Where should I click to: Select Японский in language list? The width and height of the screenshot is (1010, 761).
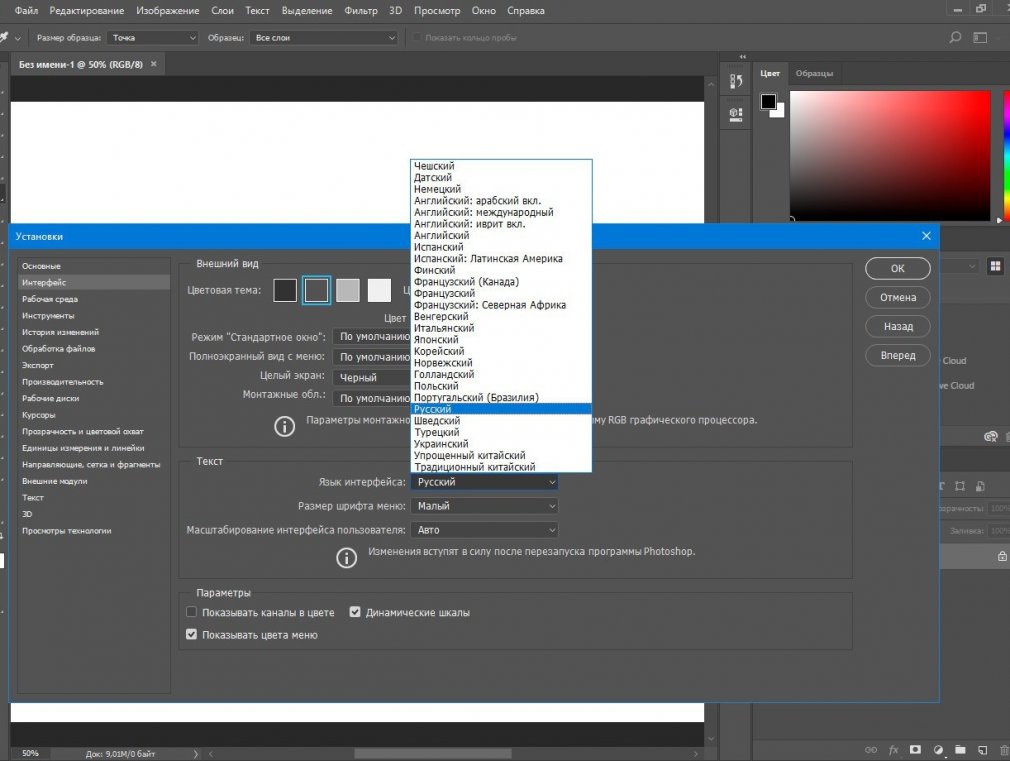(x=501, y=340)
